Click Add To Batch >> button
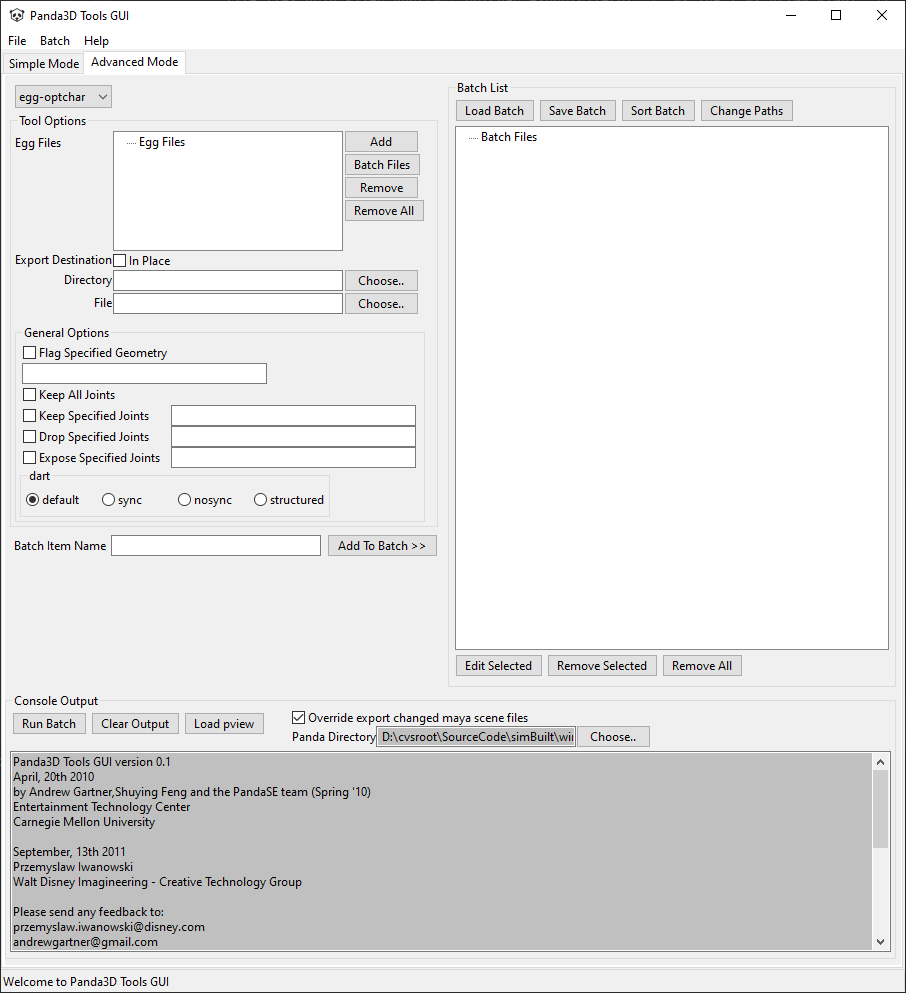This screenshot has width=906, height=993. 382,545
